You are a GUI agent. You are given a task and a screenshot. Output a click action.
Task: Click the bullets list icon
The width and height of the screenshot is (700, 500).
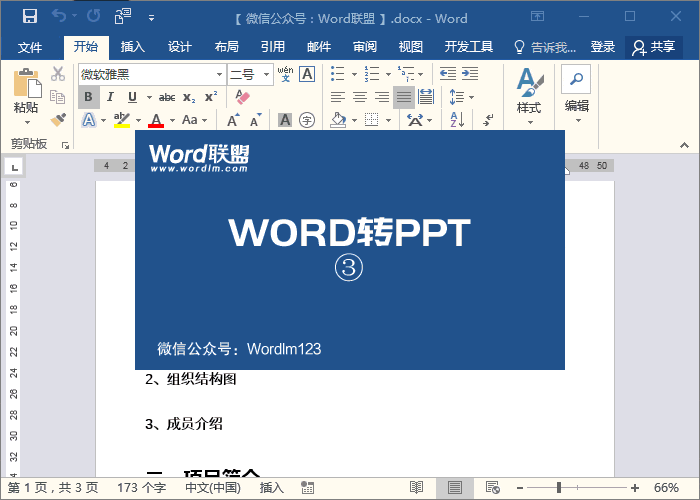point(338,74)
